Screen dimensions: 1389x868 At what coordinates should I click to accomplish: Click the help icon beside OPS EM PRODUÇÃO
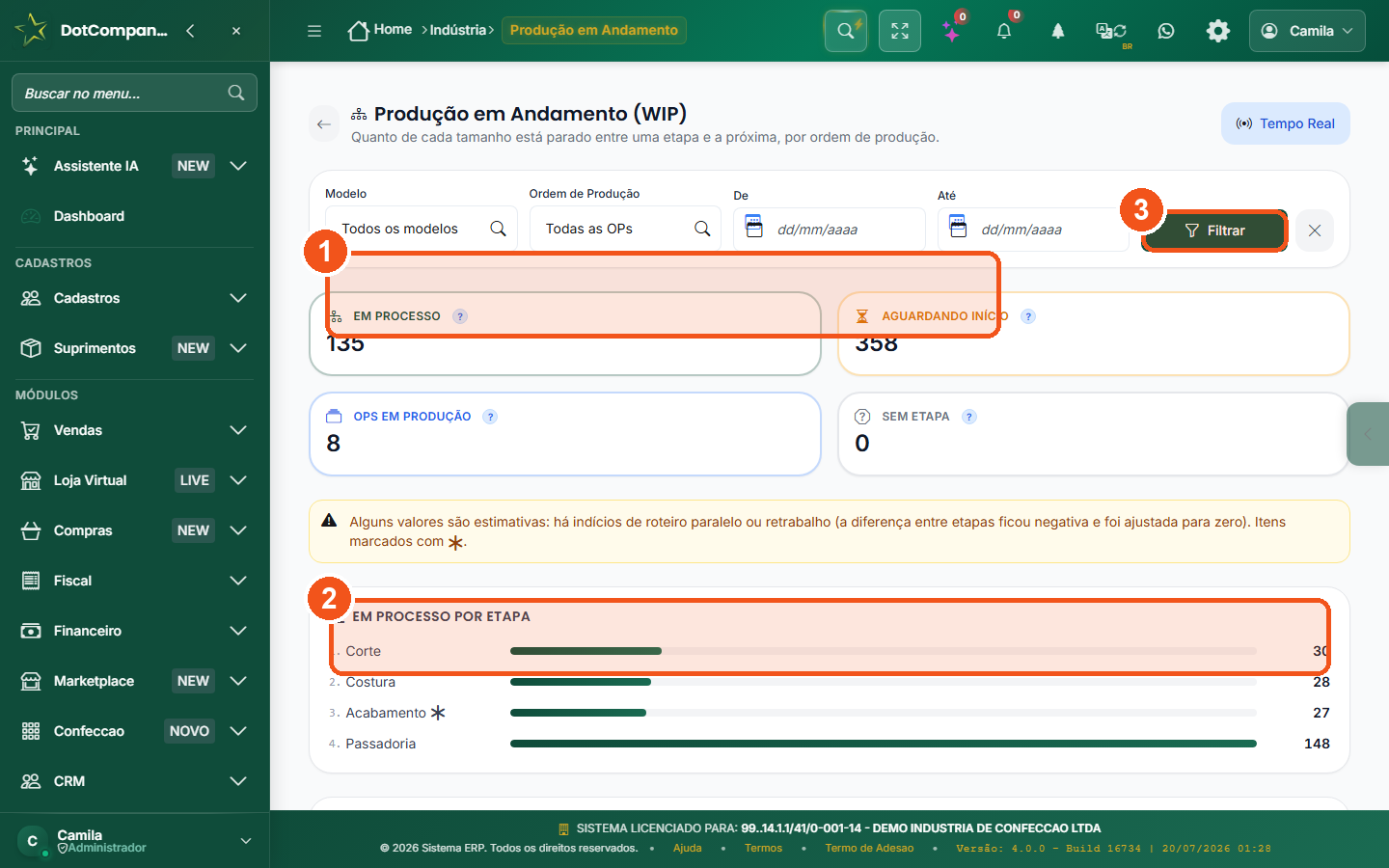(490, 417)
